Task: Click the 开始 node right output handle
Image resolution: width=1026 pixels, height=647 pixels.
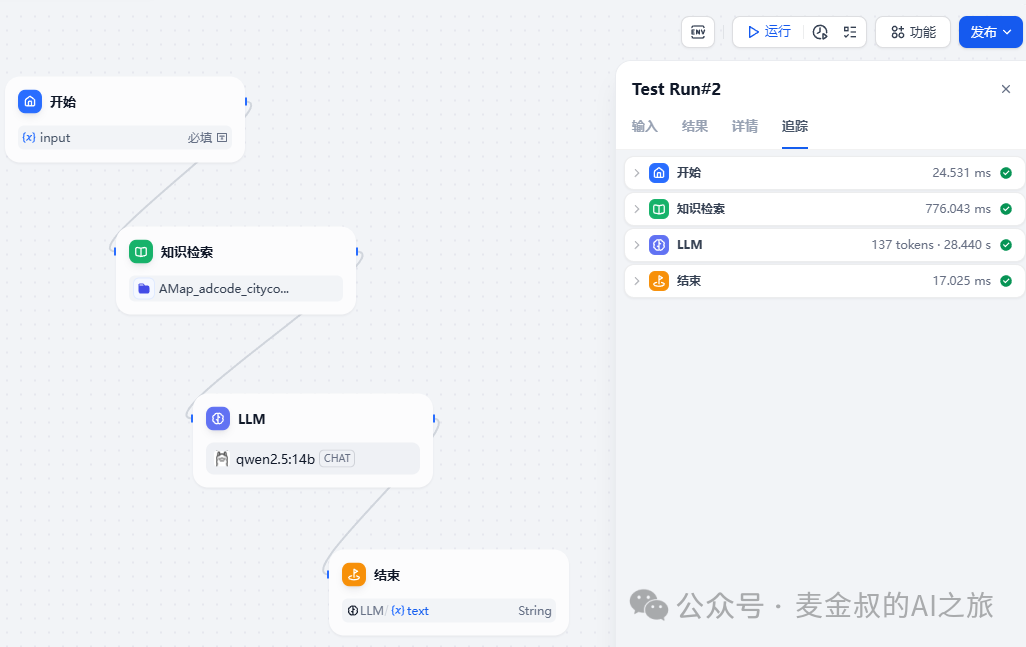Action: pos(246,101)
